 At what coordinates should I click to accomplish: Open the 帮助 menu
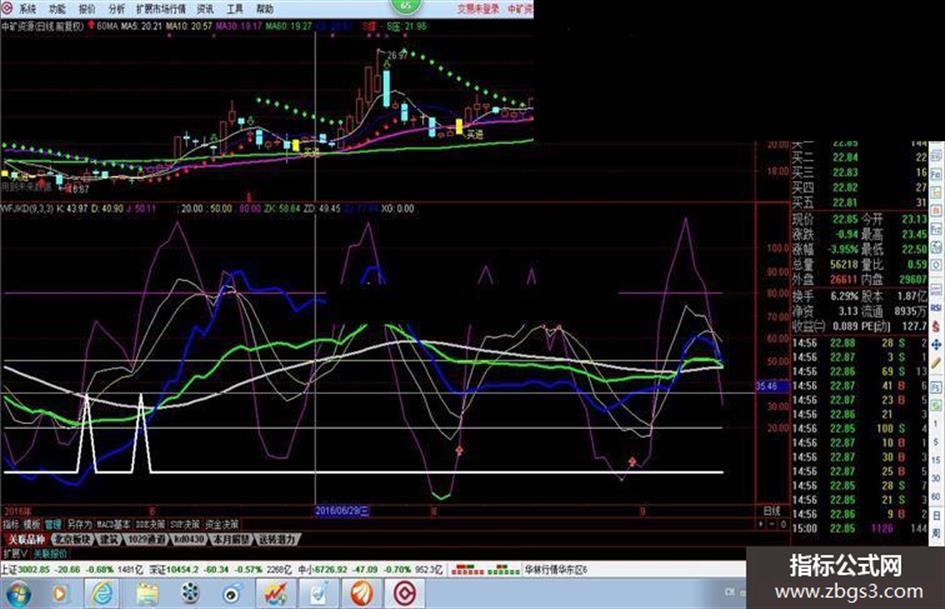(x=265, y=8)
